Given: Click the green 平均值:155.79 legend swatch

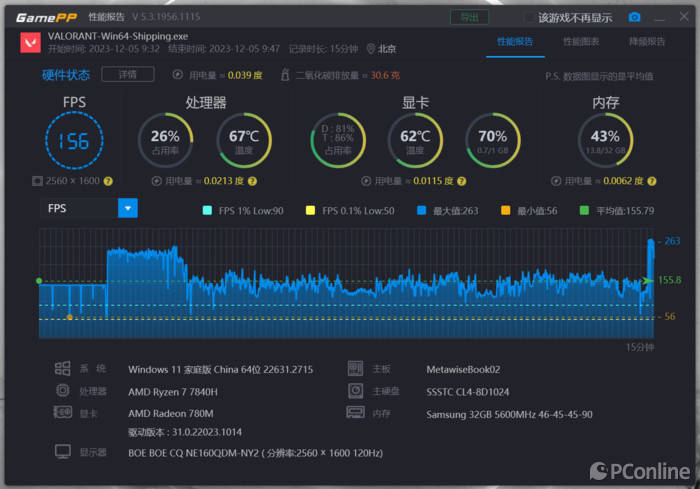Looking at the screenshot, I should click(x=584, y=210).
